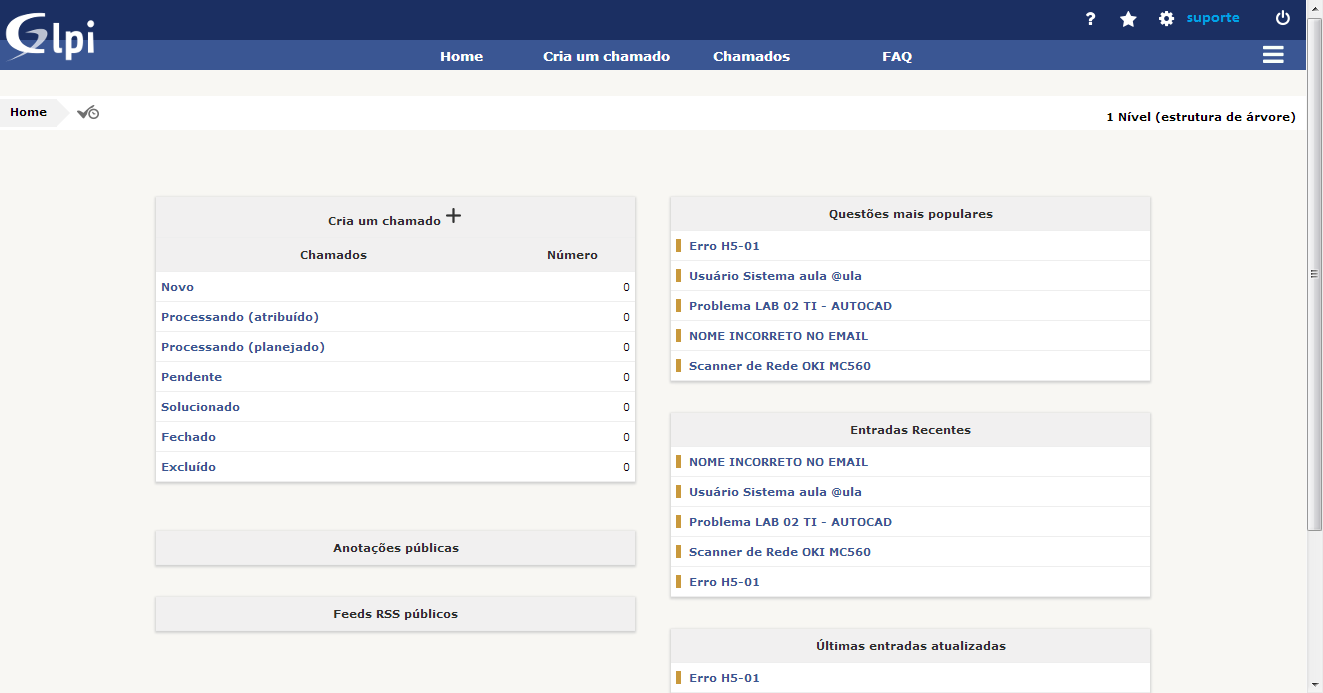Screen dimensions: 1323x693
Task: Click the GLPI logo
Action: [50, 35]
